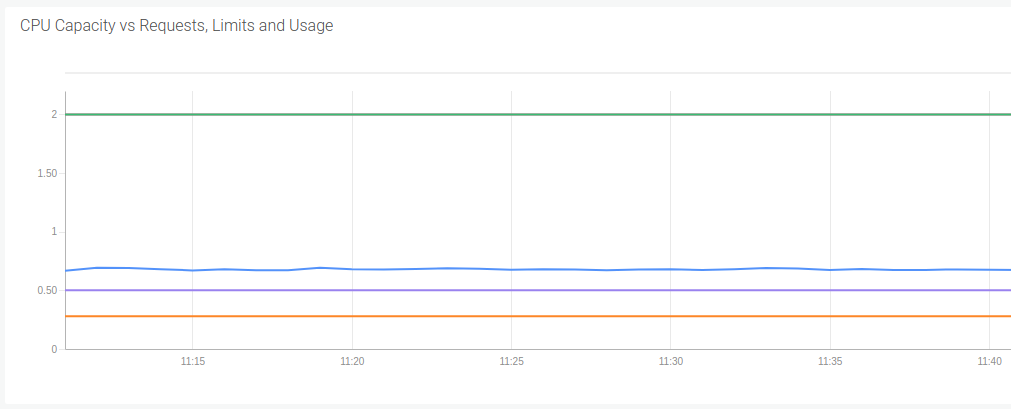Click the 11:40 time axis label
Image resolution: width=1011 pixels, height=409 pixels.
tap(989, 362)
